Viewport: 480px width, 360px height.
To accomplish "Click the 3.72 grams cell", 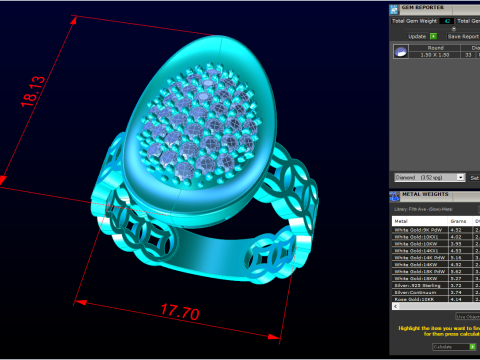I will [x=460, y=285].
